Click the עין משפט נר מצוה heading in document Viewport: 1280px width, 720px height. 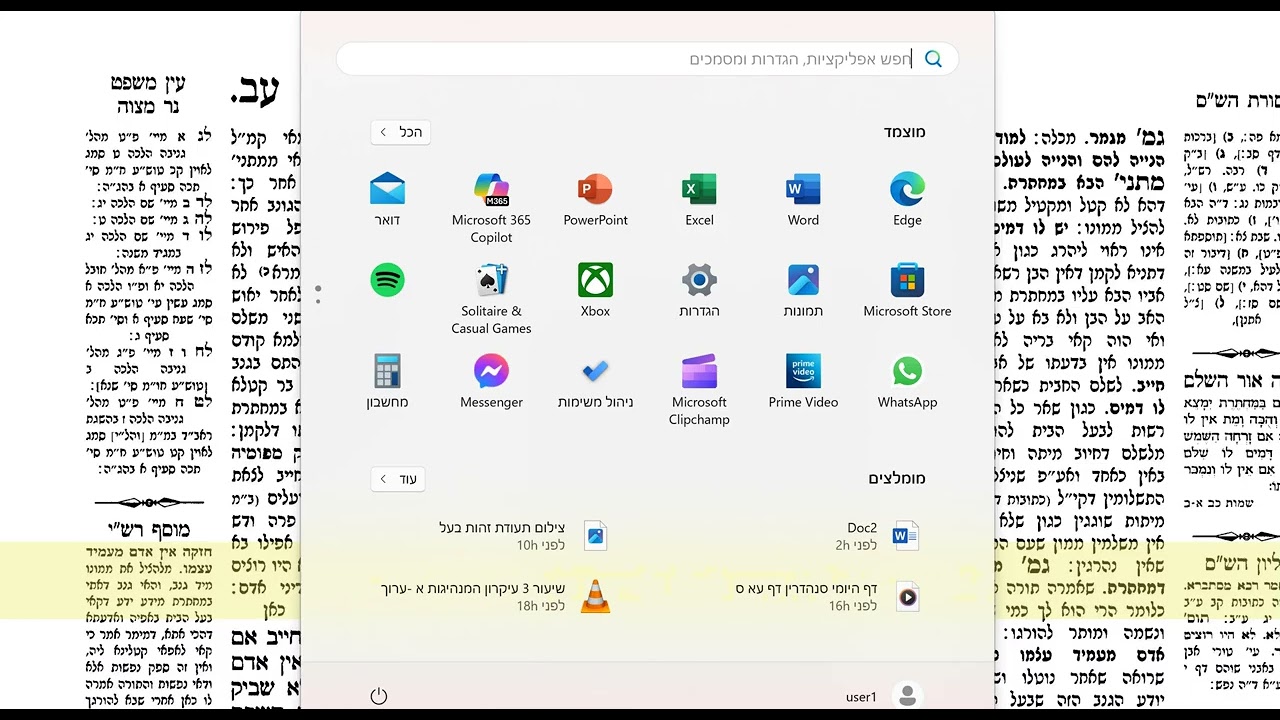point(148,94)
